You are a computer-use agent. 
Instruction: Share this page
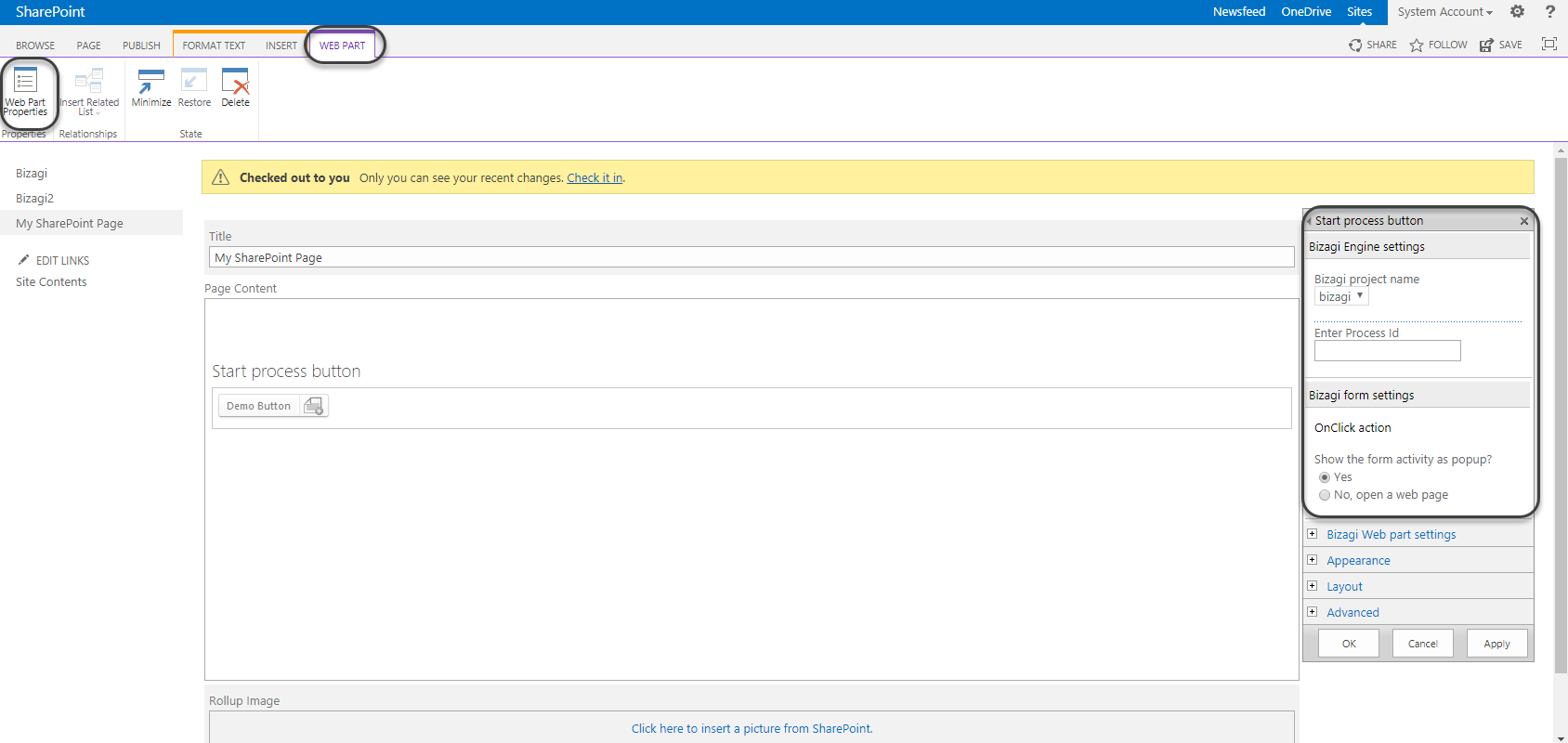click(x=1373, y=45)
